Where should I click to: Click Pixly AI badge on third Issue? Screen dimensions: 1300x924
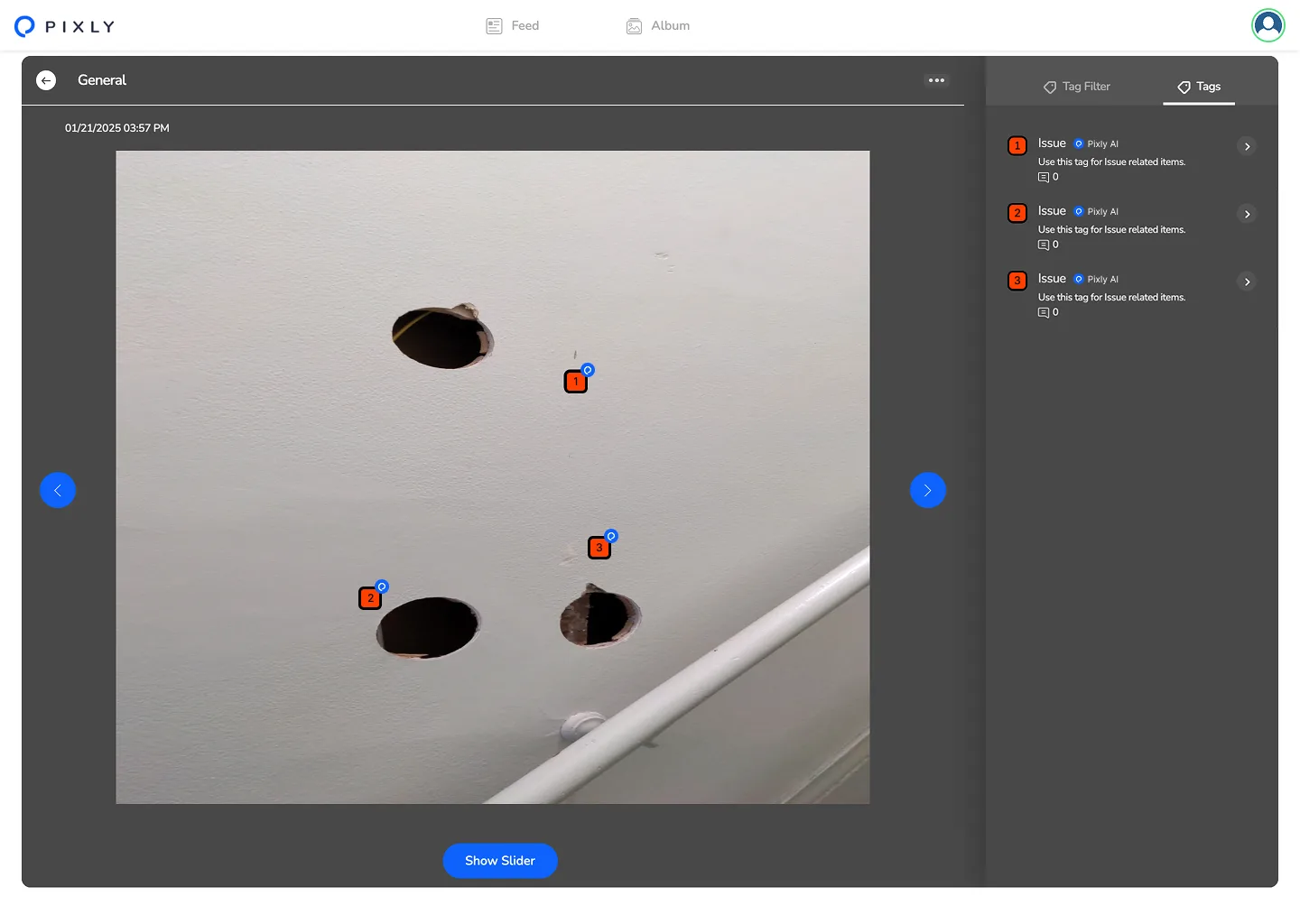pos(1096,279)
